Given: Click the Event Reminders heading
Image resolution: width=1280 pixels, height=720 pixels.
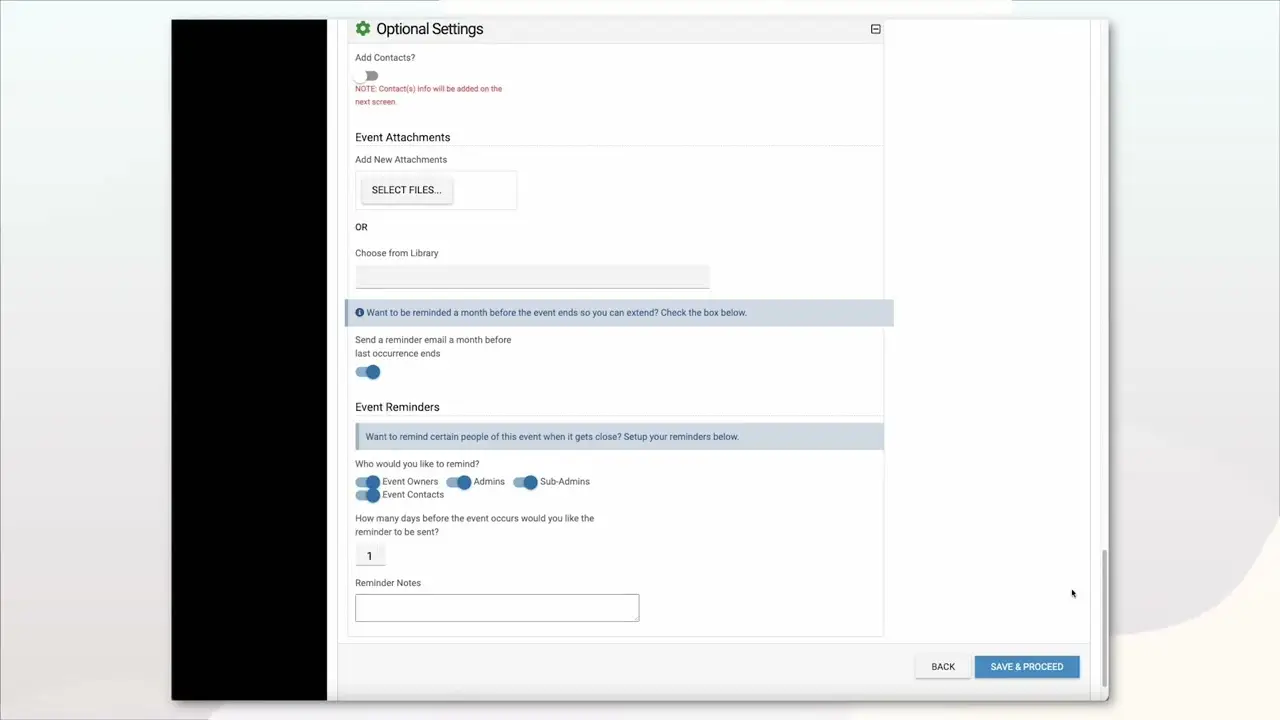Looking at the screenshot, I should pos(397,407).
